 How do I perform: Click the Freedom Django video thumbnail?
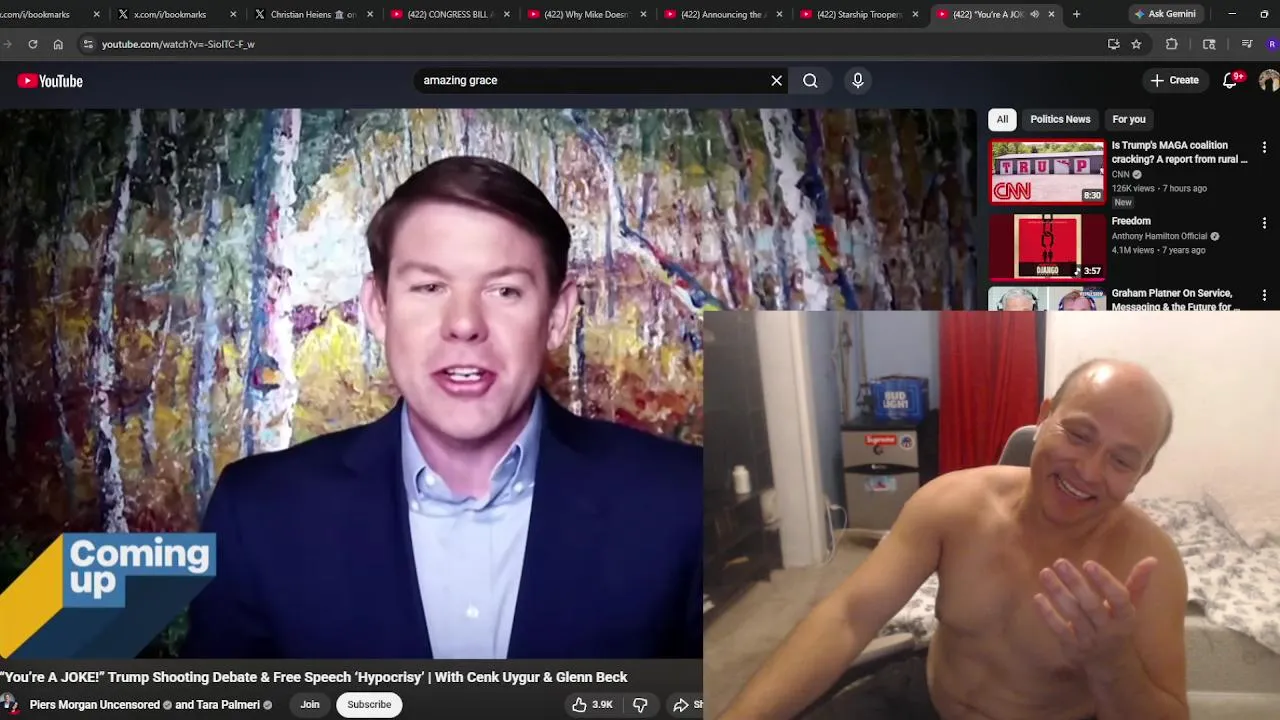coord(1047,246)
